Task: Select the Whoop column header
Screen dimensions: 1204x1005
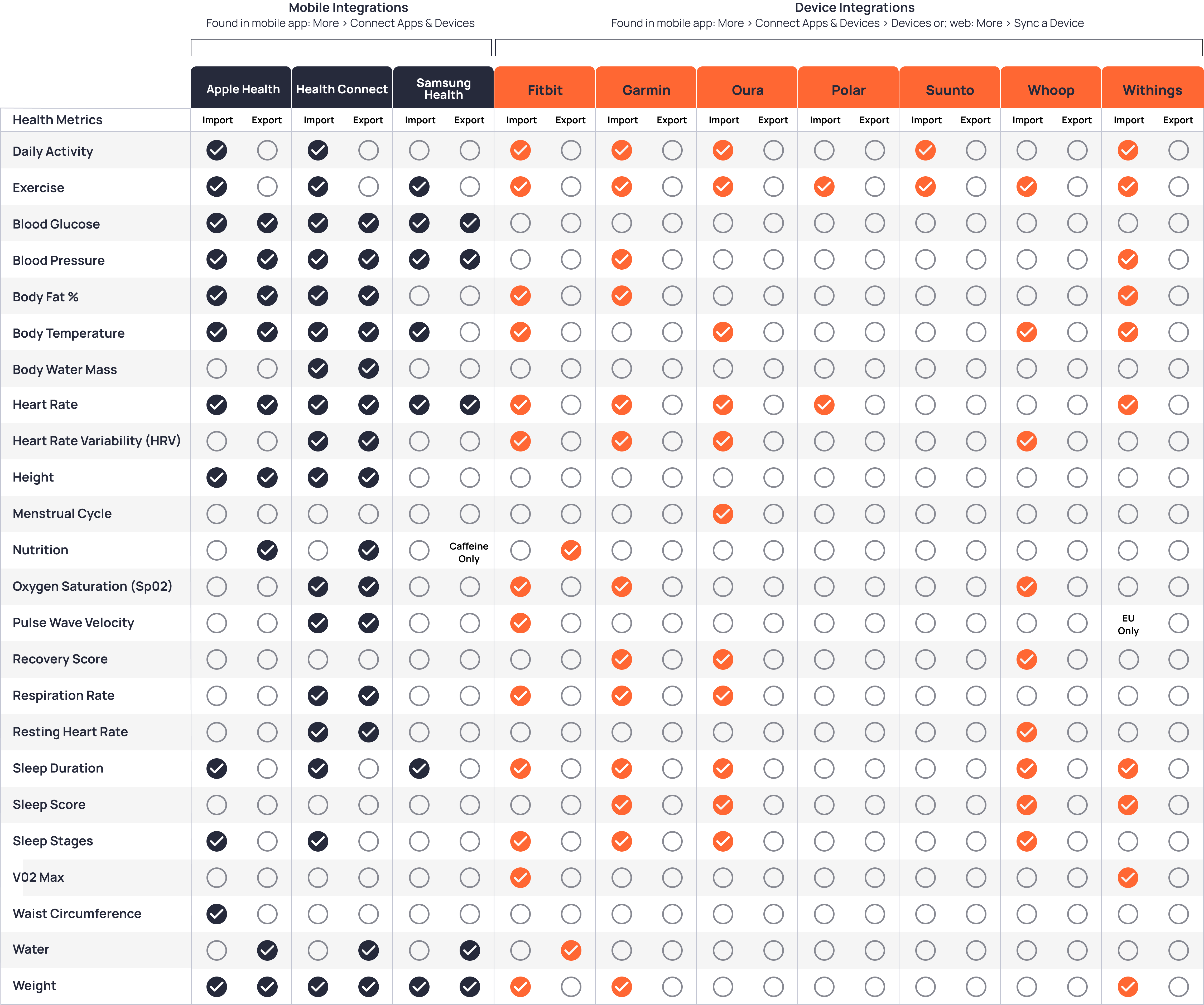Action: point(1051,88)
